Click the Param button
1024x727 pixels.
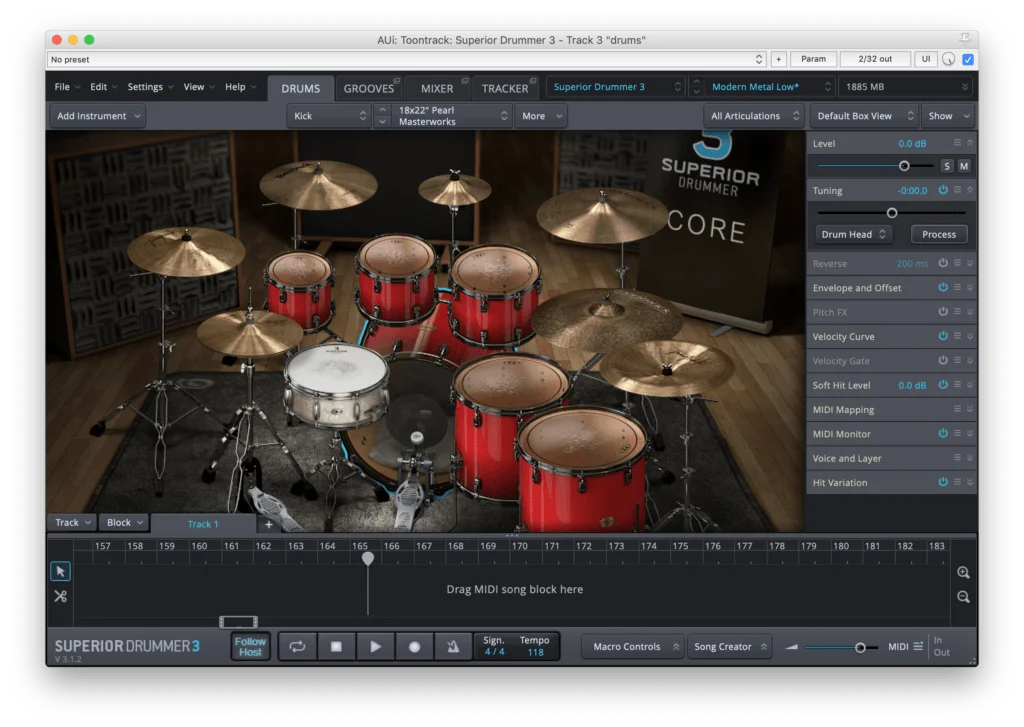click(813, 59)
